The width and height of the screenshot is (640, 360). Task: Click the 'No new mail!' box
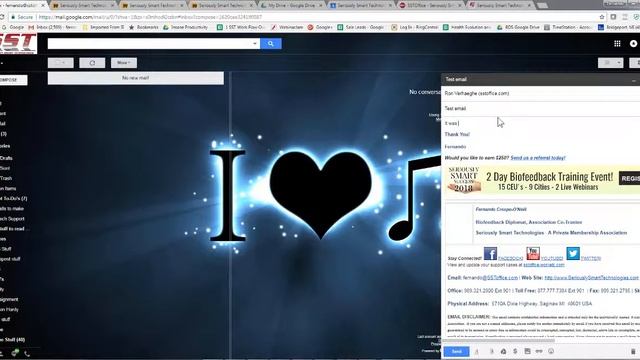tap(136, 78)
